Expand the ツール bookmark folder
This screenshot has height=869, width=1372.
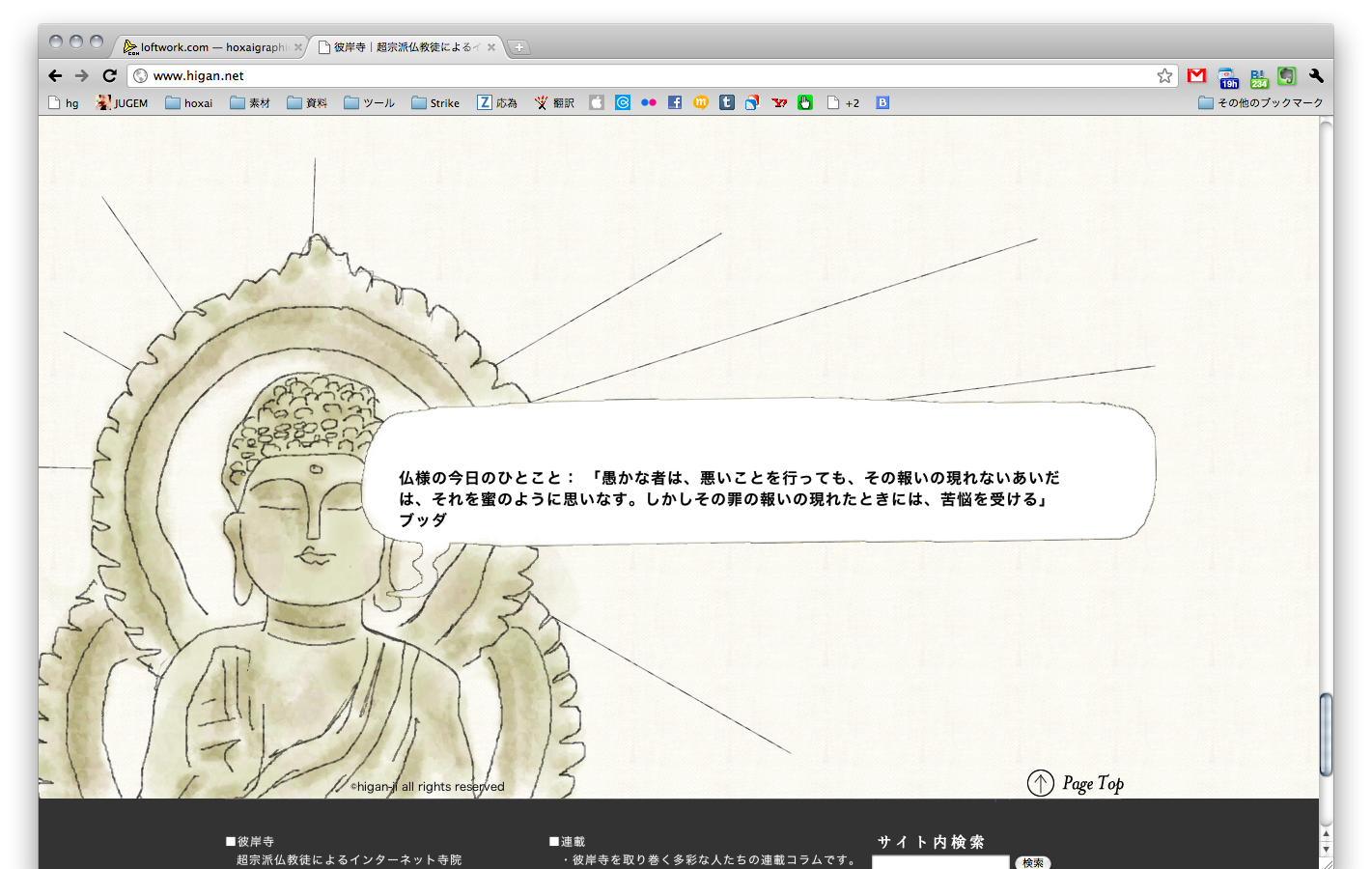[369, 102]
